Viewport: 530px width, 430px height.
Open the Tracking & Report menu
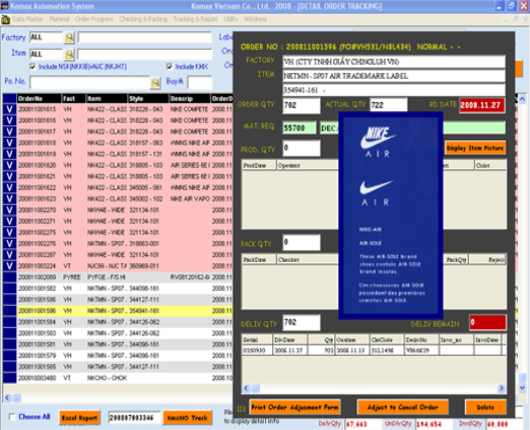(196, 19)
